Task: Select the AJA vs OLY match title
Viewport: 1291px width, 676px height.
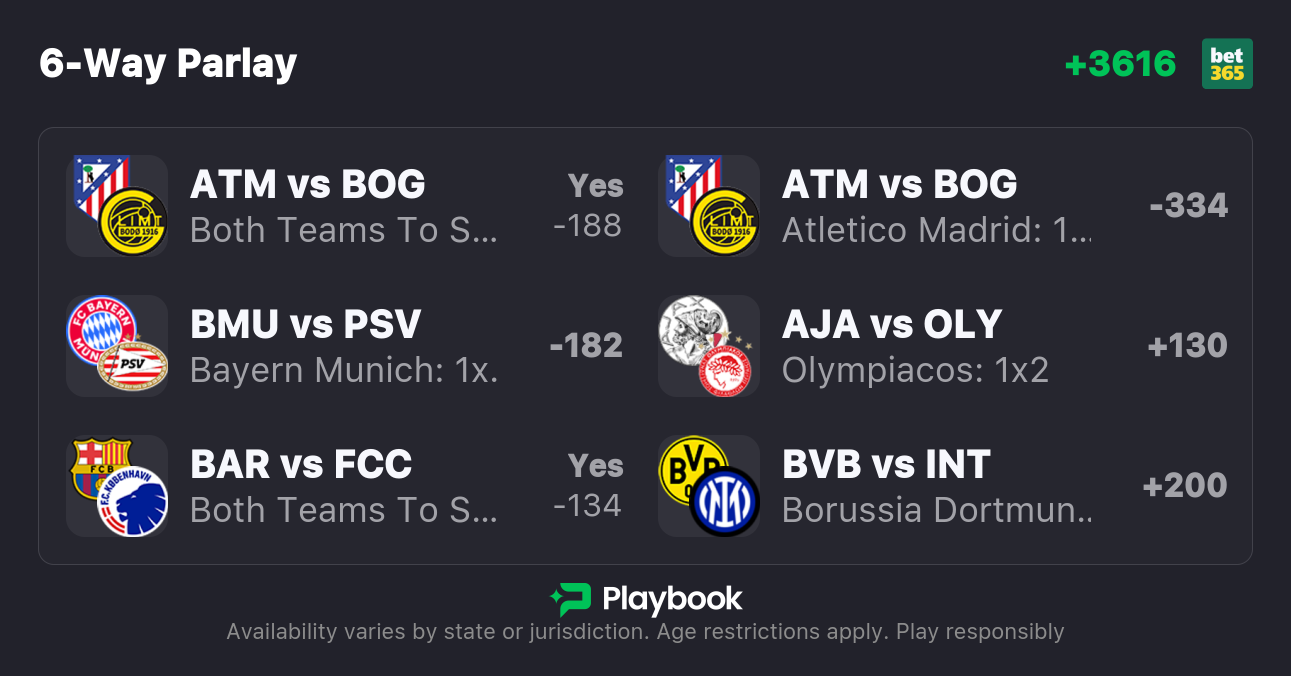Action: tap(892, 325)
